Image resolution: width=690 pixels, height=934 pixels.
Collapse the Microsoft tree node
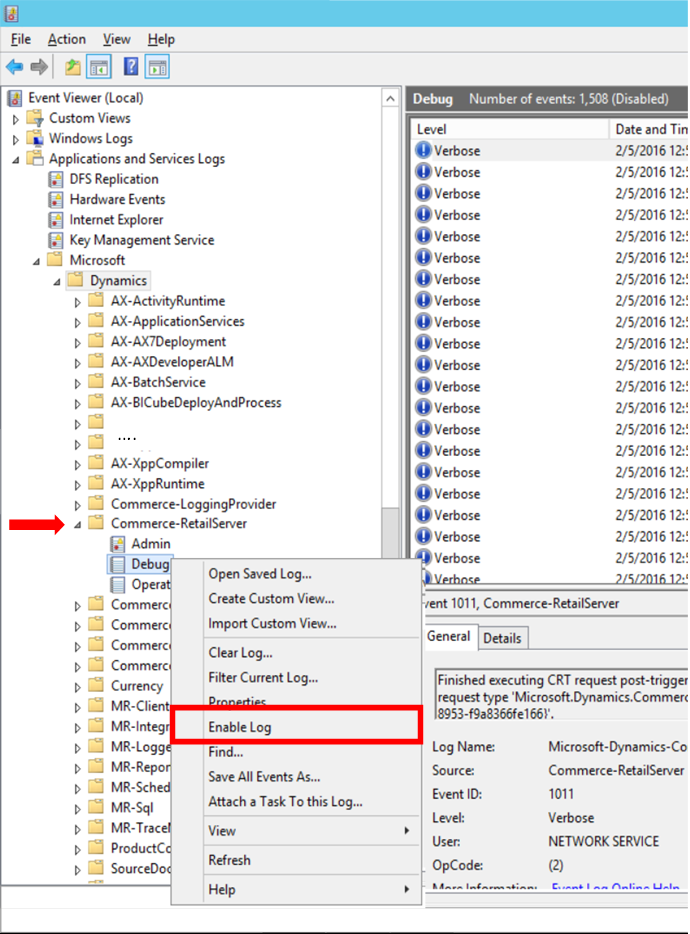tap(36, 261)
